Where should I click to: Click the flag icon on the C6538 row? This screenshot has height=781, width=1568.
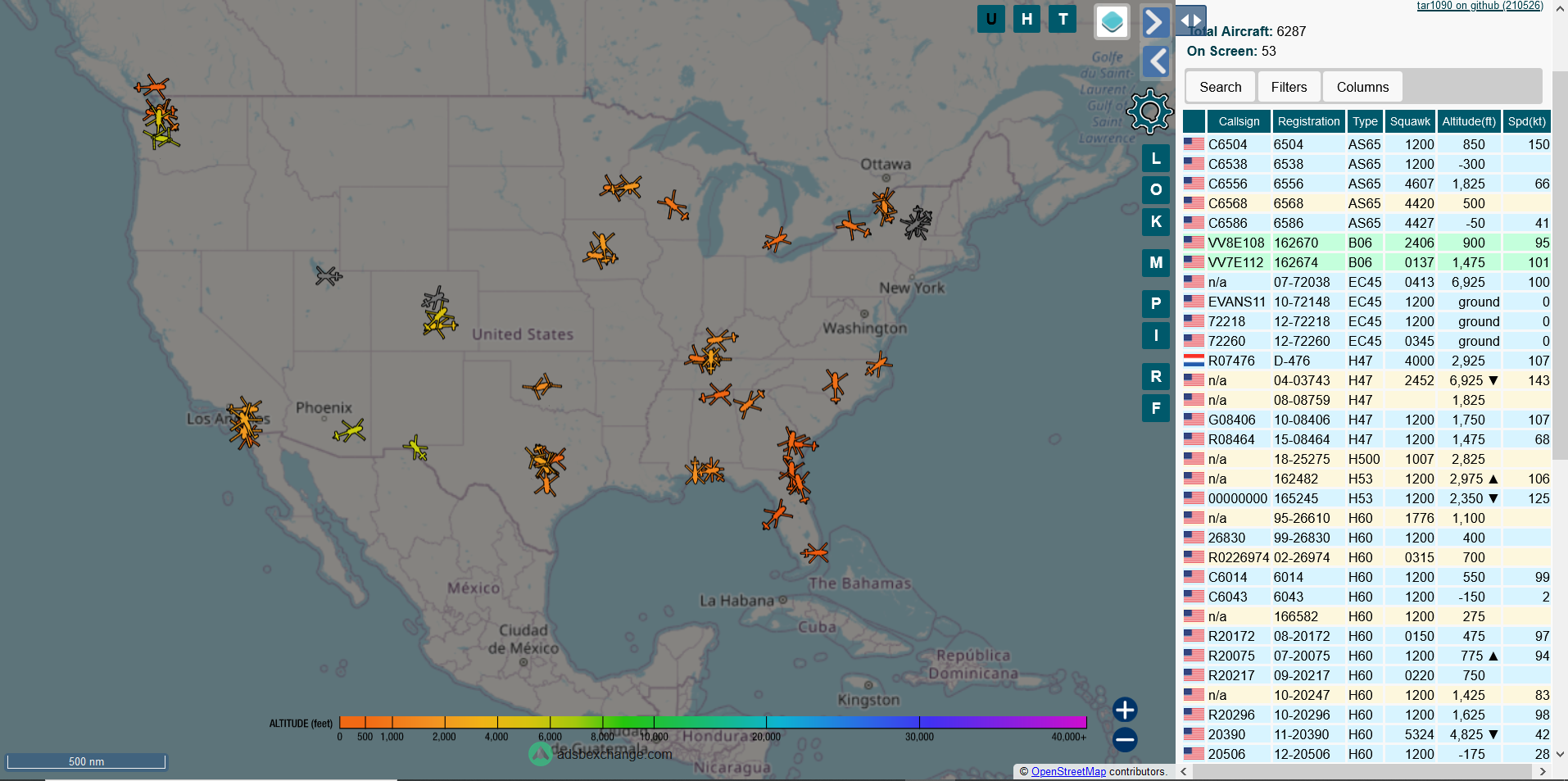pos(1194,164)
